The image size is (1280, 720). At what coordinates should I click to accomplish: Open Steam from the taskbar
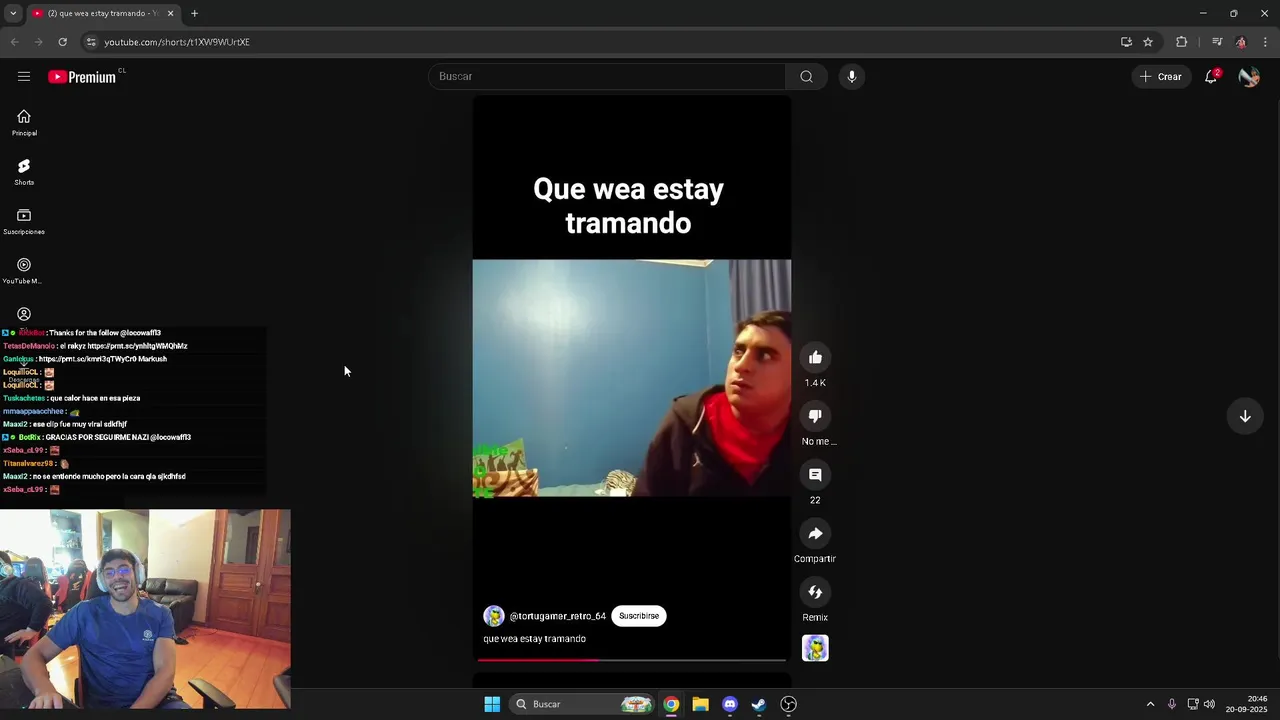pos(759,704)
